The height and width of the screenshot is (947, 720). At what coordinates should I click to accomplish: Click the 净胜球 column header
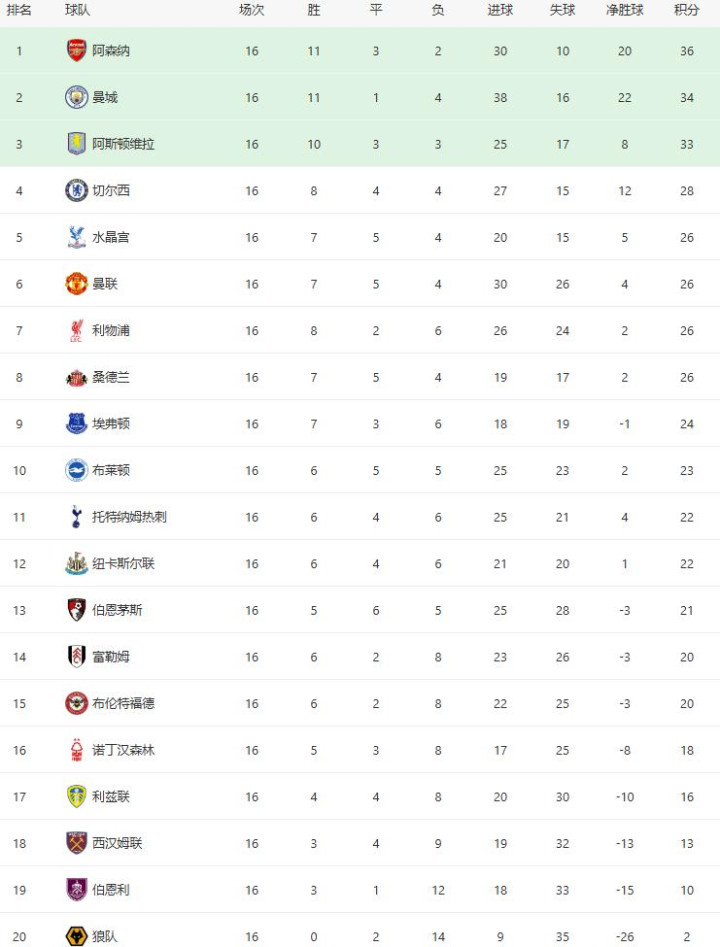624,10
